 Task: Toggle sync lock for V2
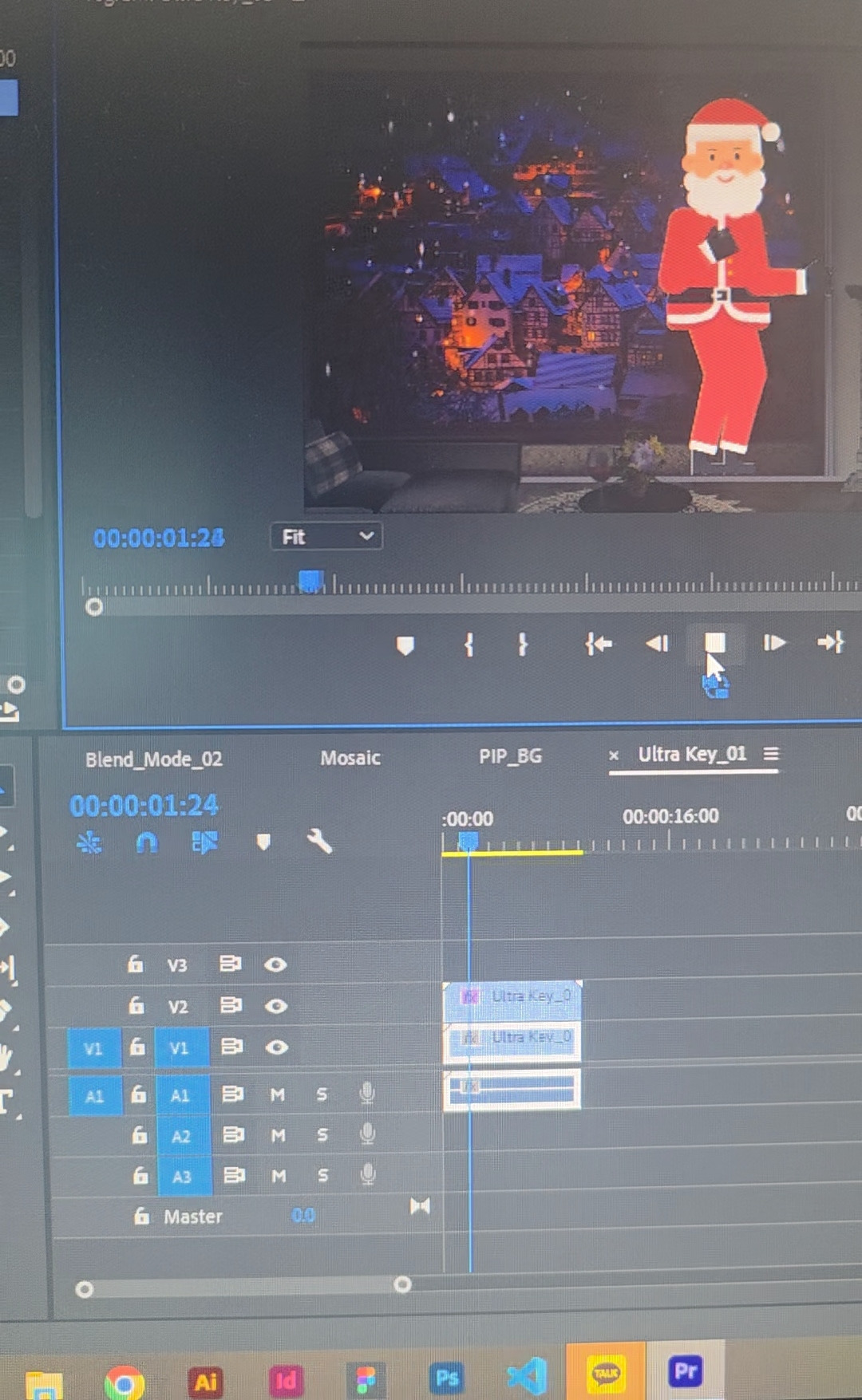[x=231, y=1005]
